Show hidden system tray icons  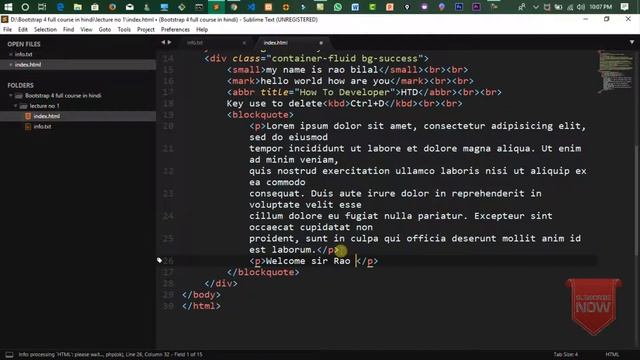[x=536, y=7]
